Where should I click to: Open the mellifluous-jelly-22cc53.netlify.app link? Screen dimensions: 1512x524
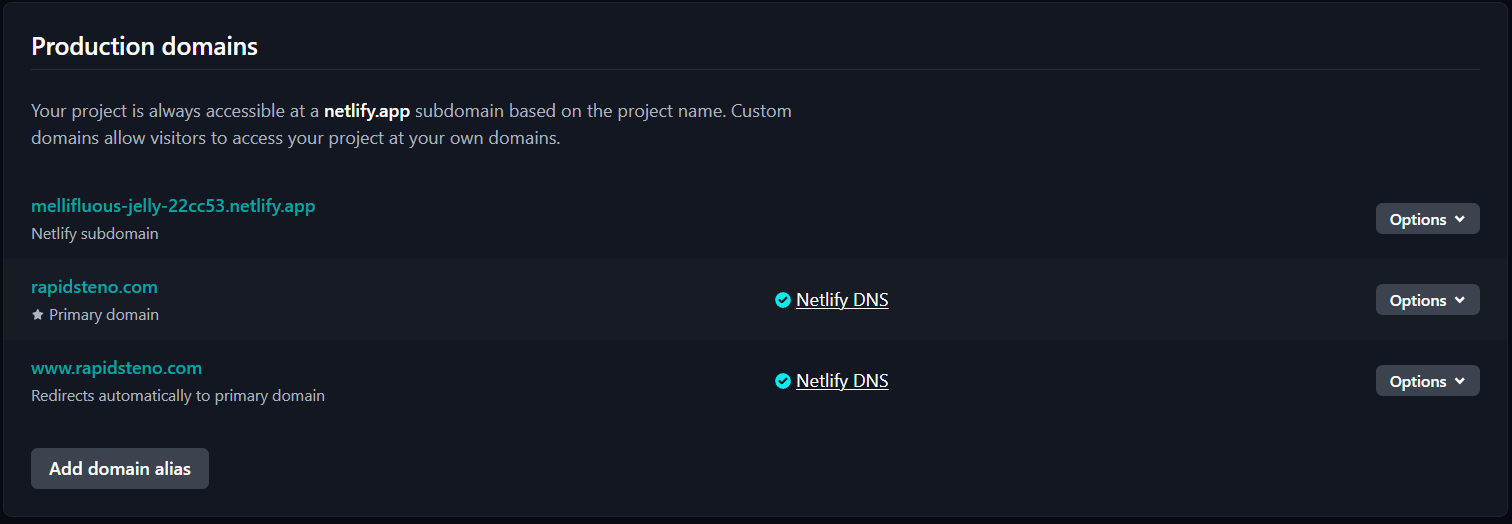tap(173, 206)
